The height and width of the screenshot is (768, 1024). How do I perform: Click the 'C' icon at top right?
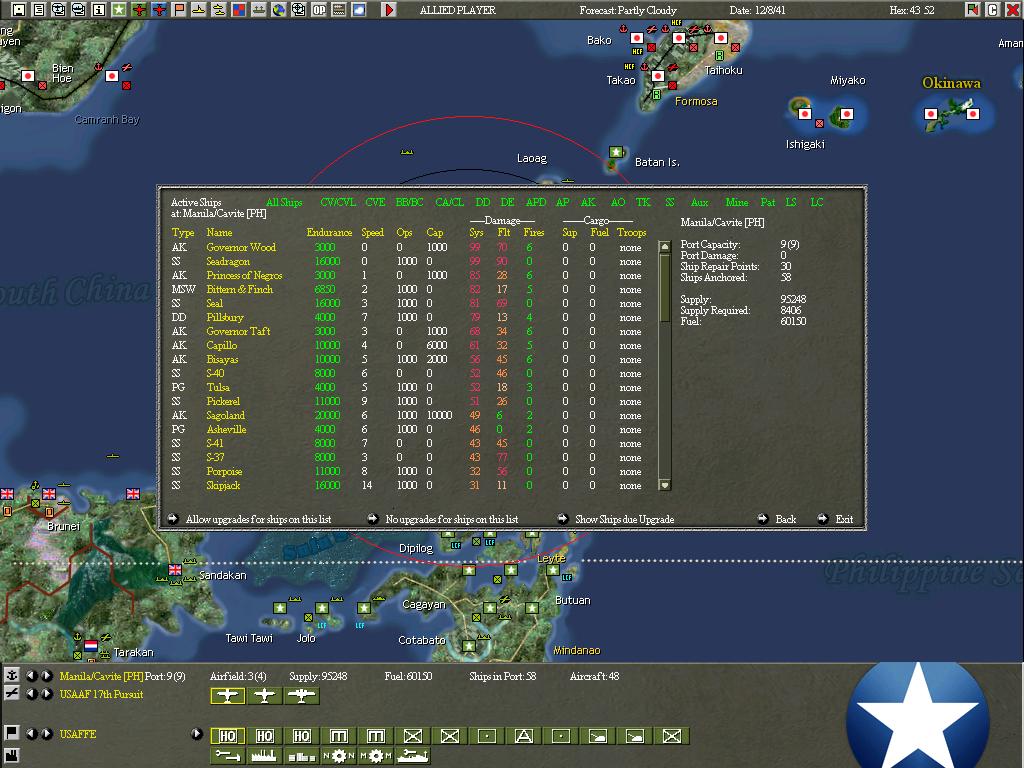tap(993, 10)
